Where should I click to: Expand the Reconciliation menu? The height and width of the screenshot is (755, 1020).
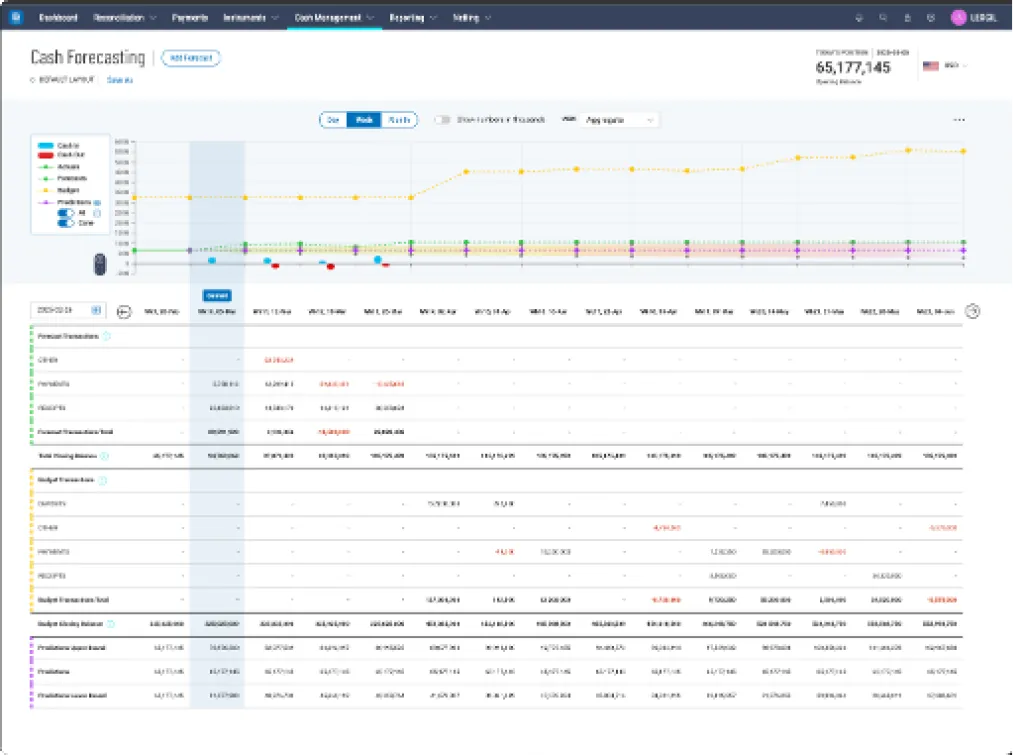(x=118, y=18)
